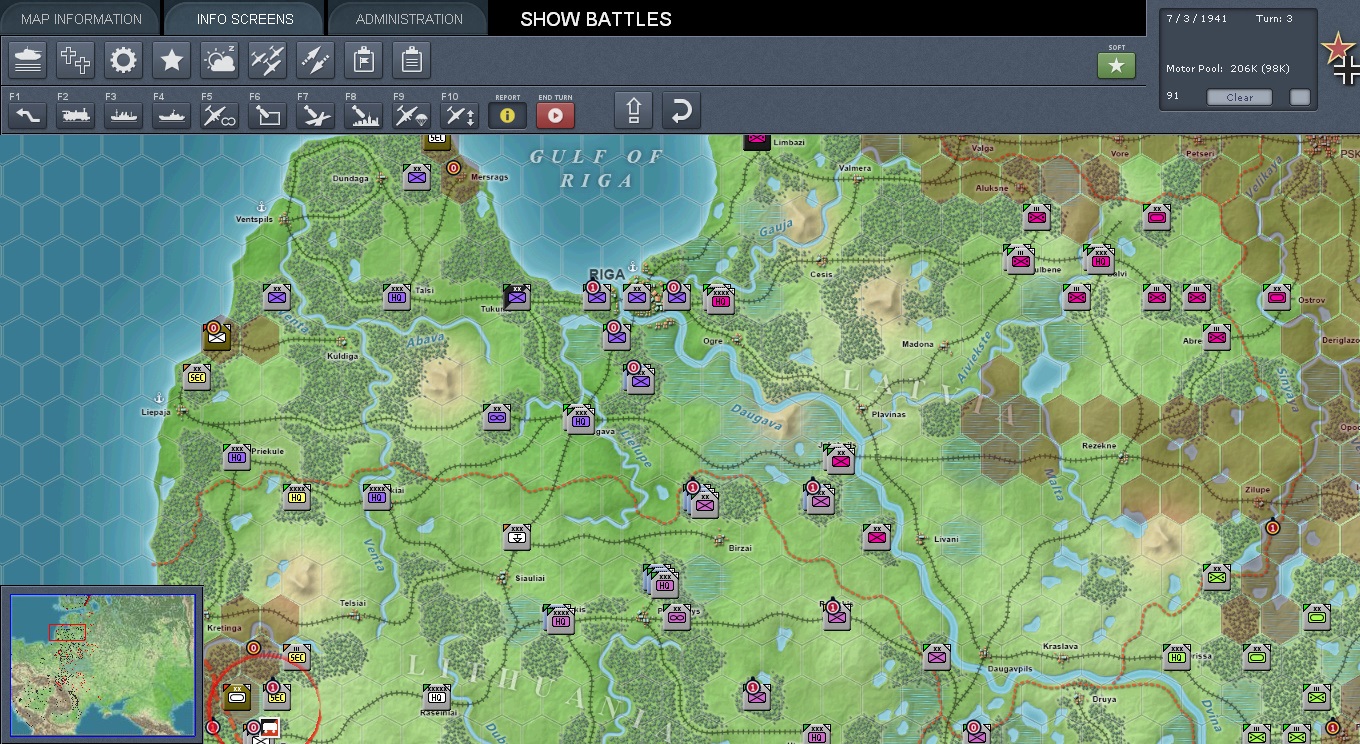Select F2 rail transport mode
The width and height of the screenshot is (1360, 744).
point(75,115)
